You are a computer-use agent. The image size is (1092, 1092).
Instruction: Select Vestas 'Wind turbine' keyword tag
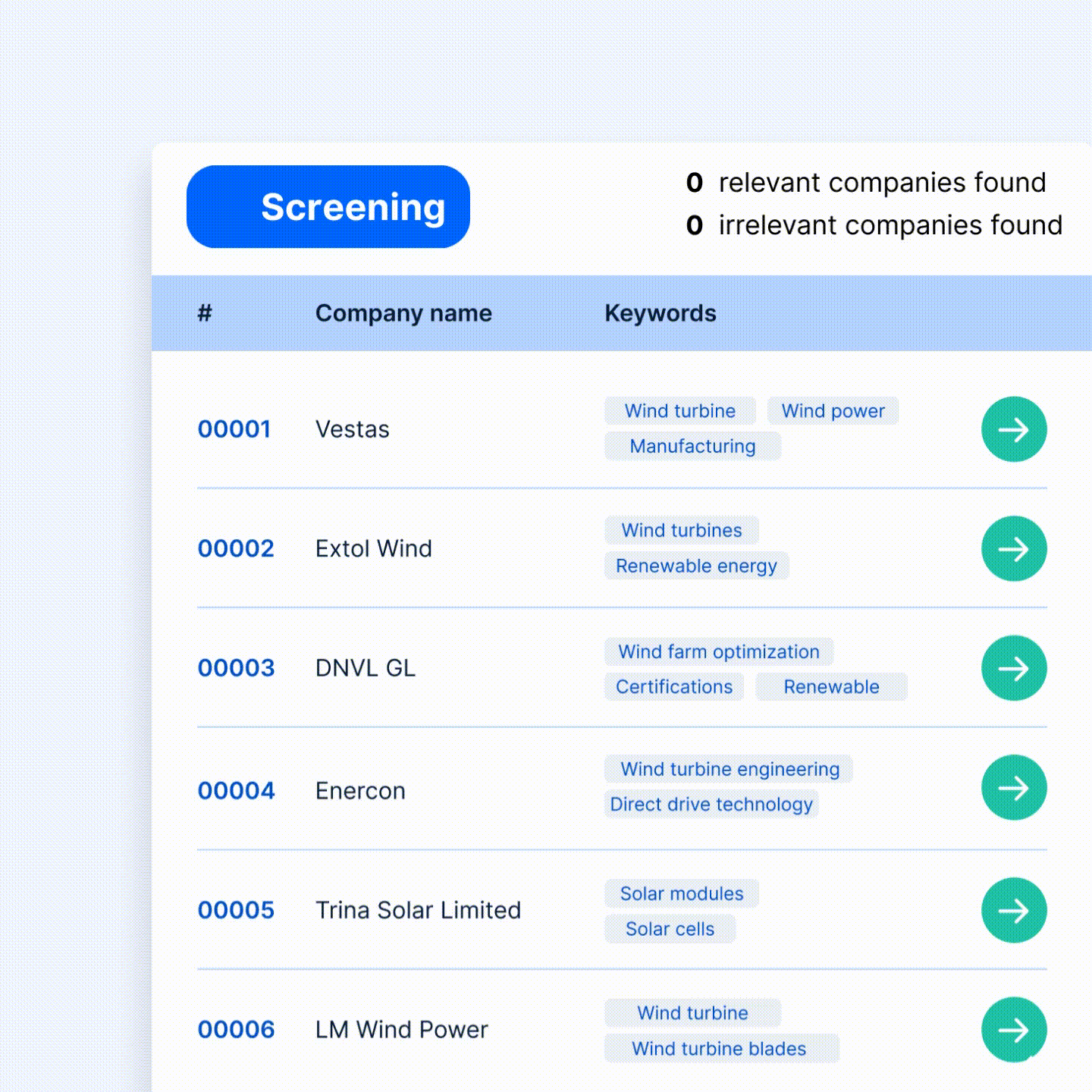click(680, 411)
